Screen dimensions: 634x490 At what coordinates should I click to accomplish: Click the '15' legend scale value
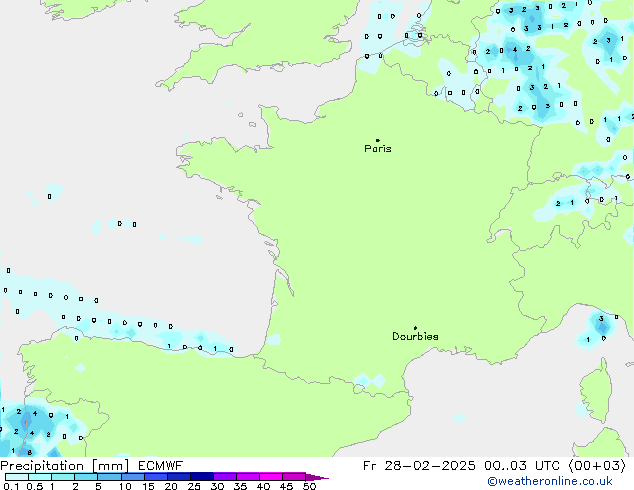coord(148,486)
